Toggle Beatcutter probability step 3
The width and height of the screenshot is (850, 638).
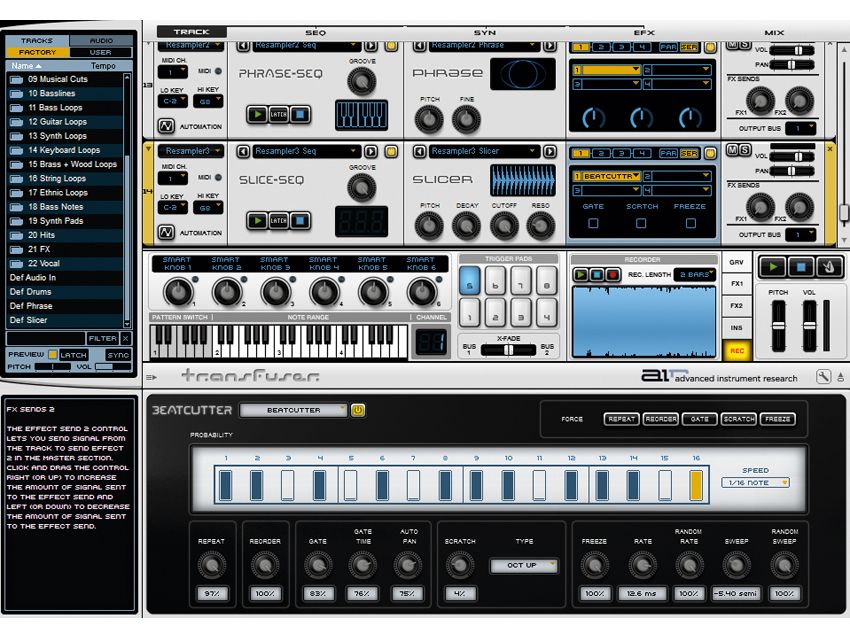click(x=287, y=485)
